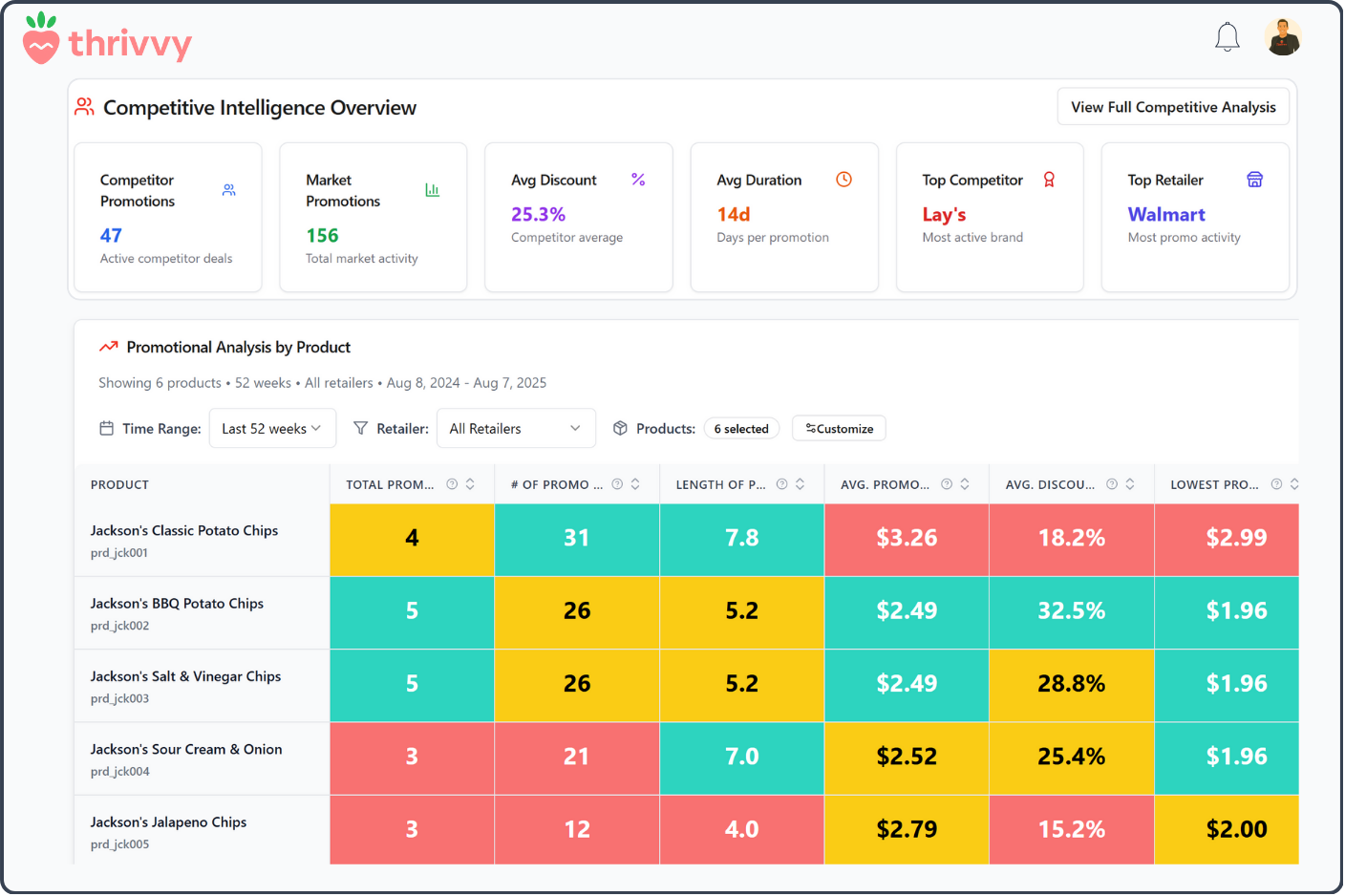The height and width of the screenshot is (896, 1345).
Task: Click the percent icon on Avg Discount card
Action: 637,180
